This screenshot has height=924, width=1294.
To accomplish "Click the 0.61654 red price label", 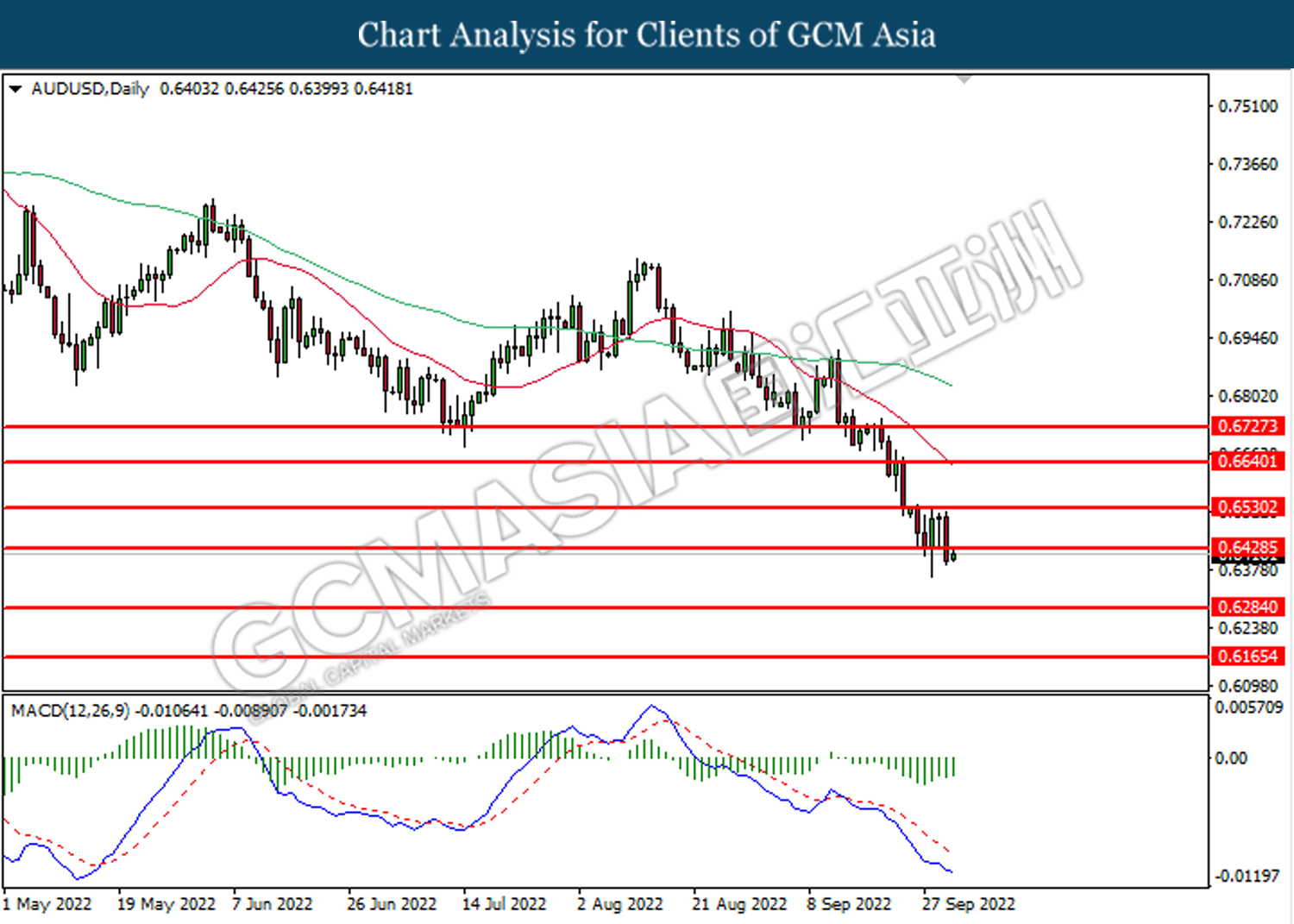I will pos(1248,657).
